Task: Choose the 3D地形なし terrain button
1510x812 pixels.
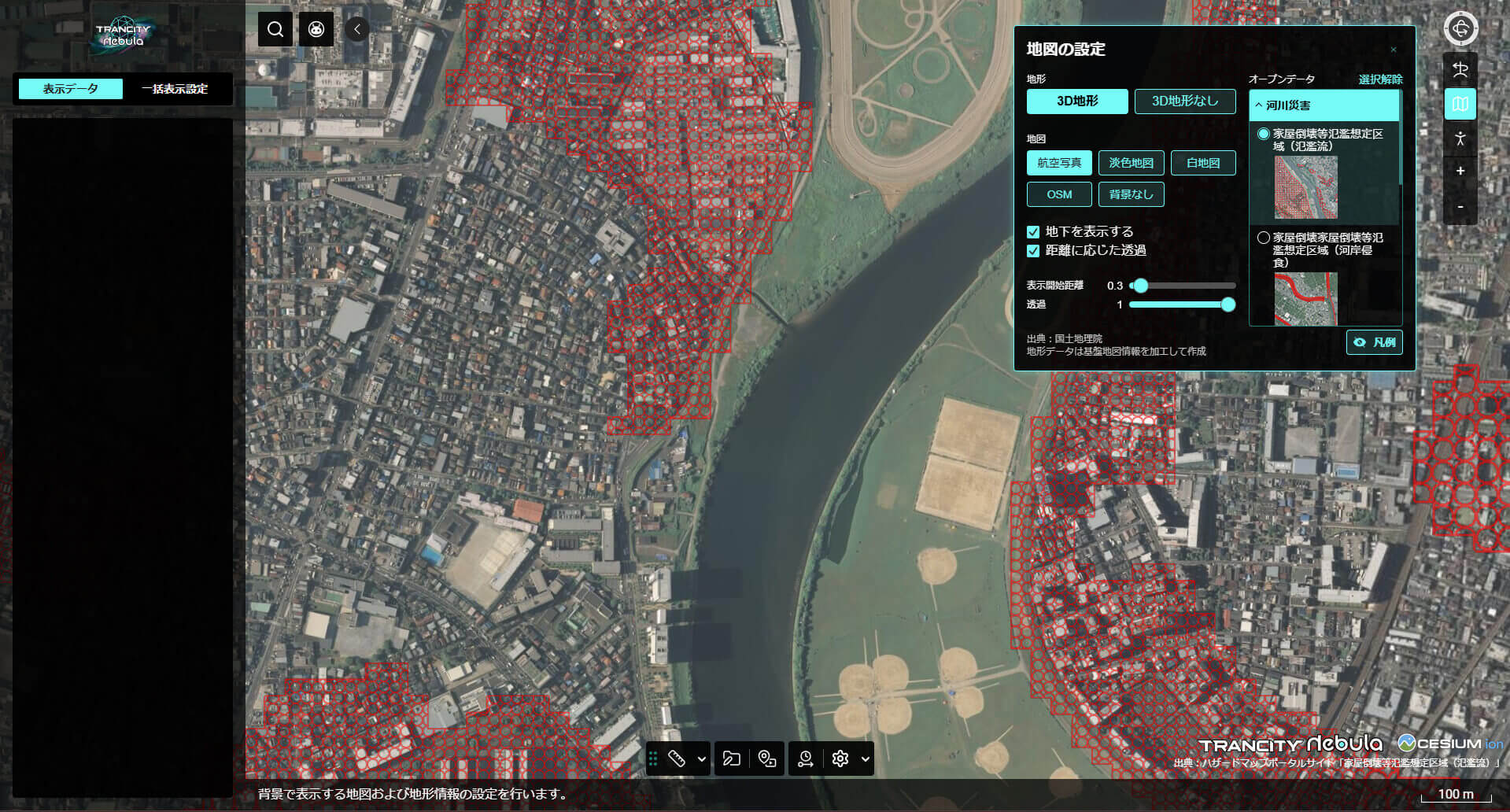Action: point(1184,101)
